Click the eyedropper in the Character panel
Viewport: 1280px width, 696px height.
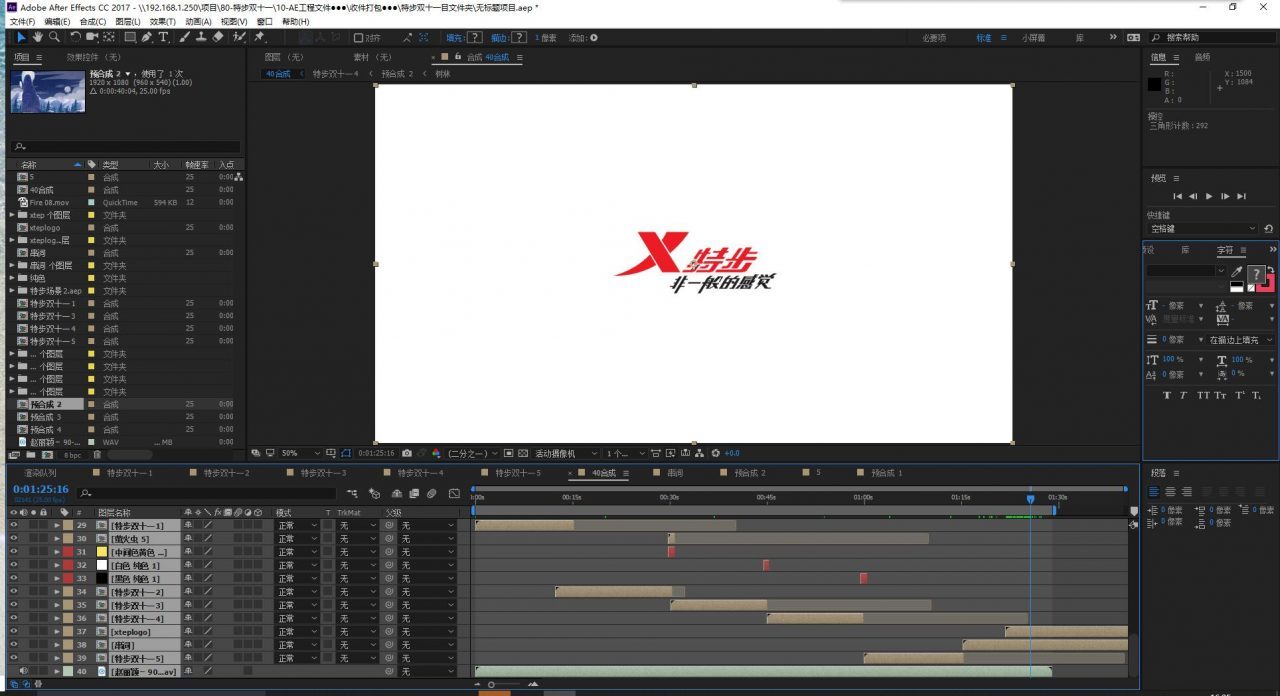point(1236,271)
